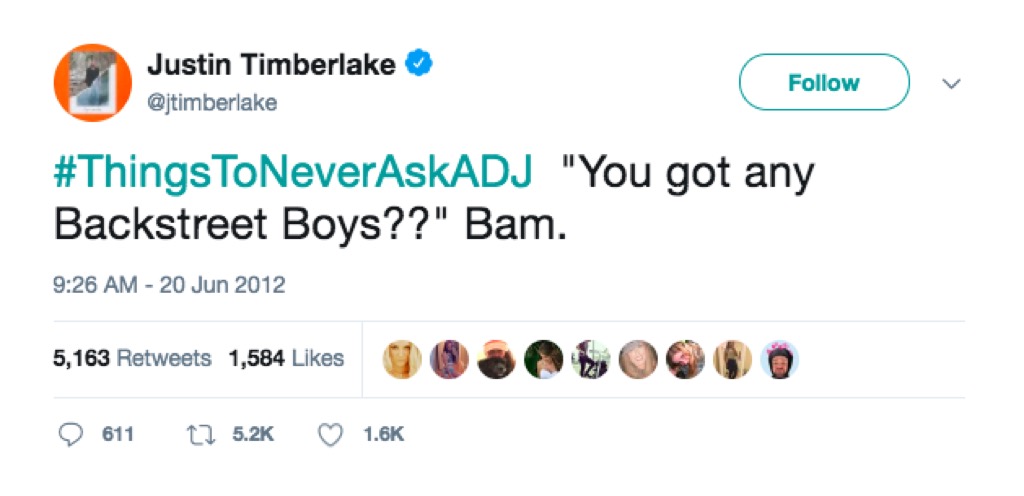The height and width of the screenshot is (496, 1024).
Task: Click the reply speech bubble icon
Action: [69, 435]
